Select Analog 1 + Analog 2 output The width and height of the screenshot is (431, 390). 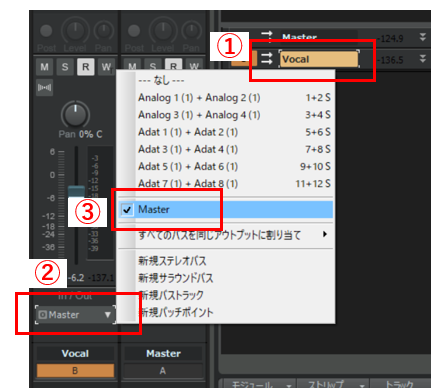(x=226, y=98)
